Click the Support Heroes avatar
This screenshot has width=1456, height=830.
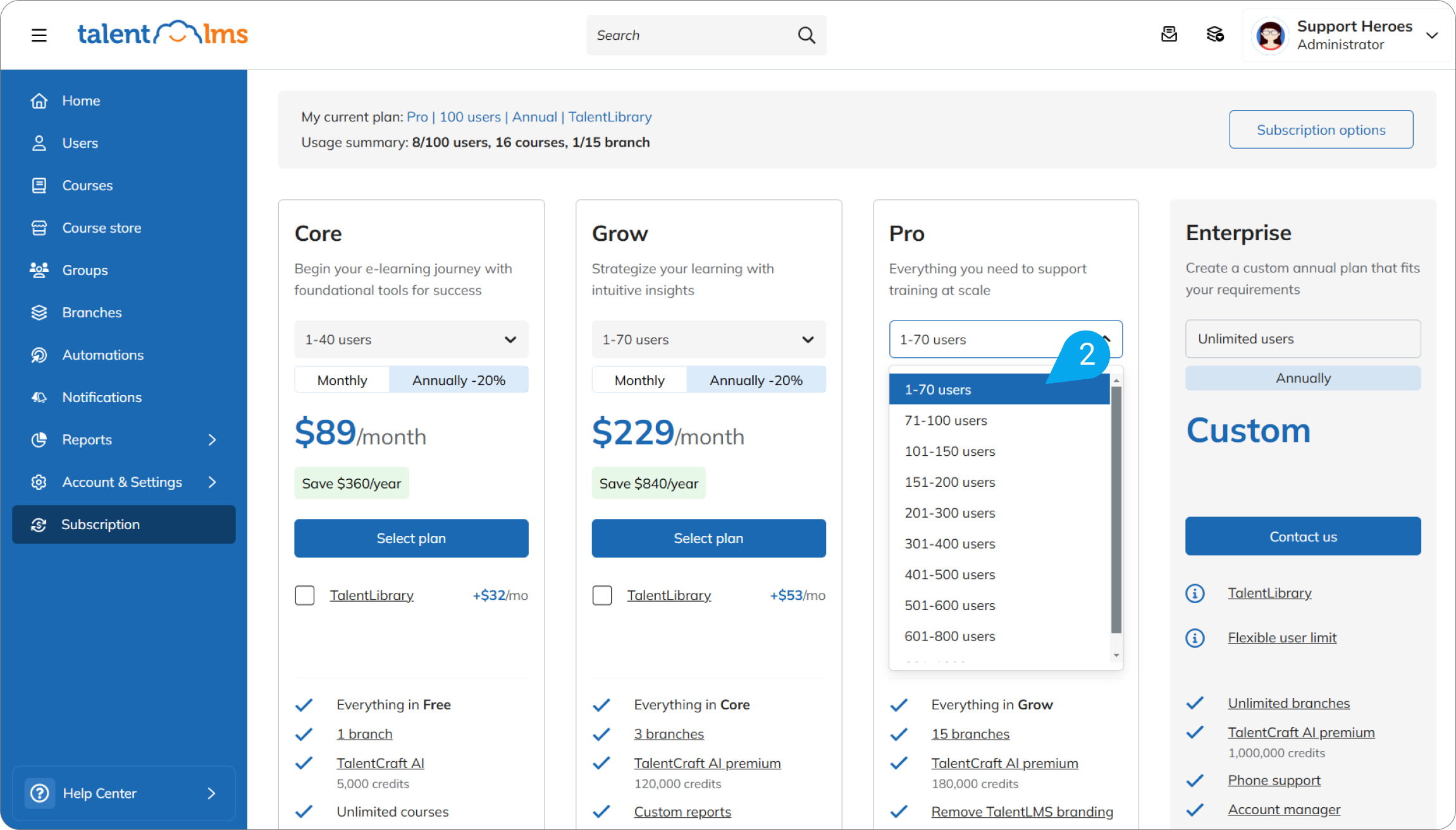[x=1270, y=35]
